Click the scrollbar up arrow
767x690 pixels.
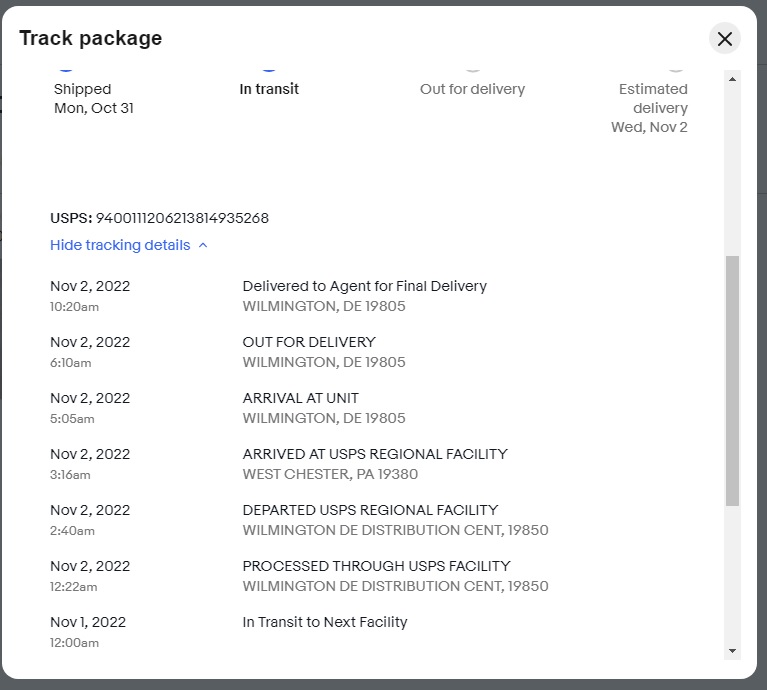coord(733,79)
